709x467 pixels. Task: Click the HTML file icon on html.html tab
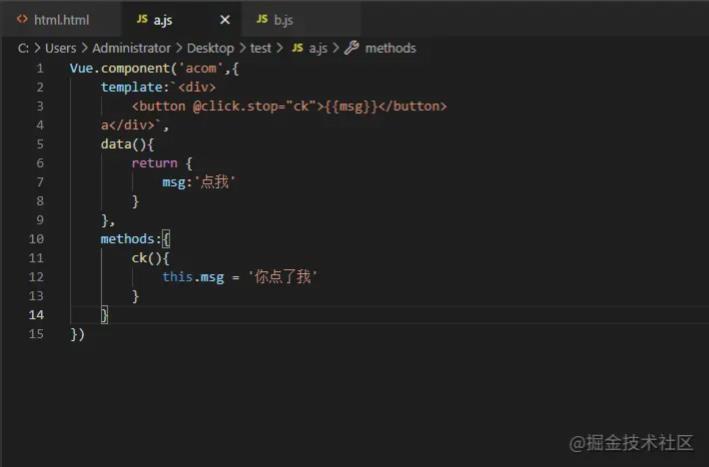point(22,19)
